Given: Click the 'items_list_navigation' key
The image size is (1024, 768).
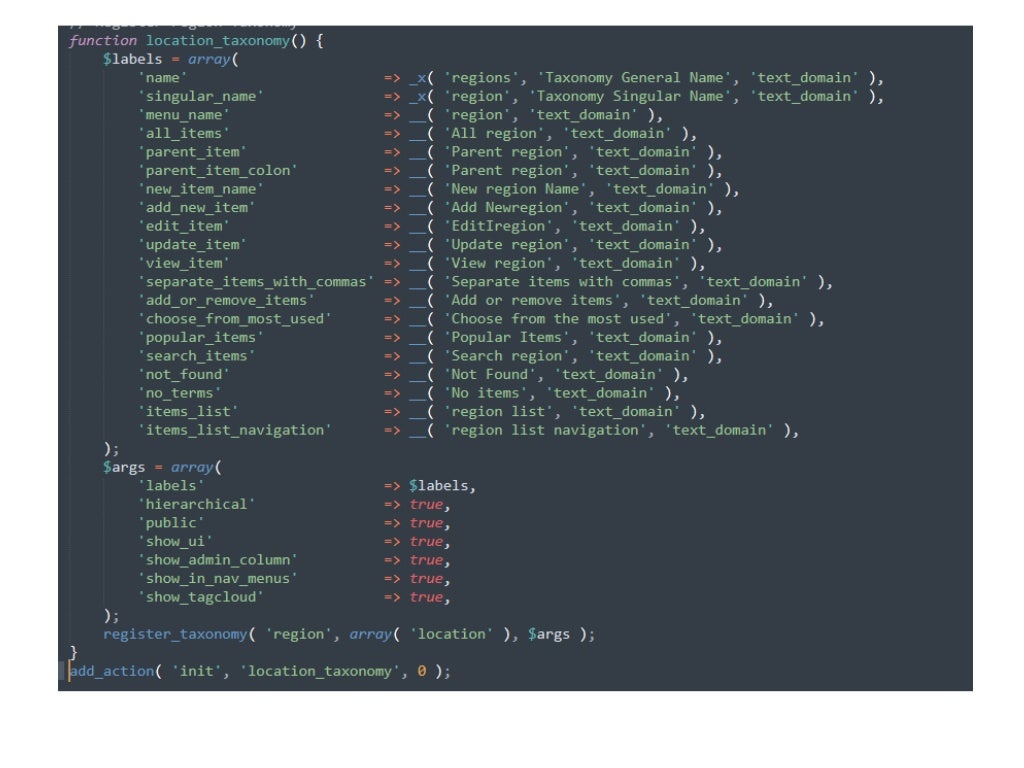Looking at the screenshot, I should [x=234, y=430].
